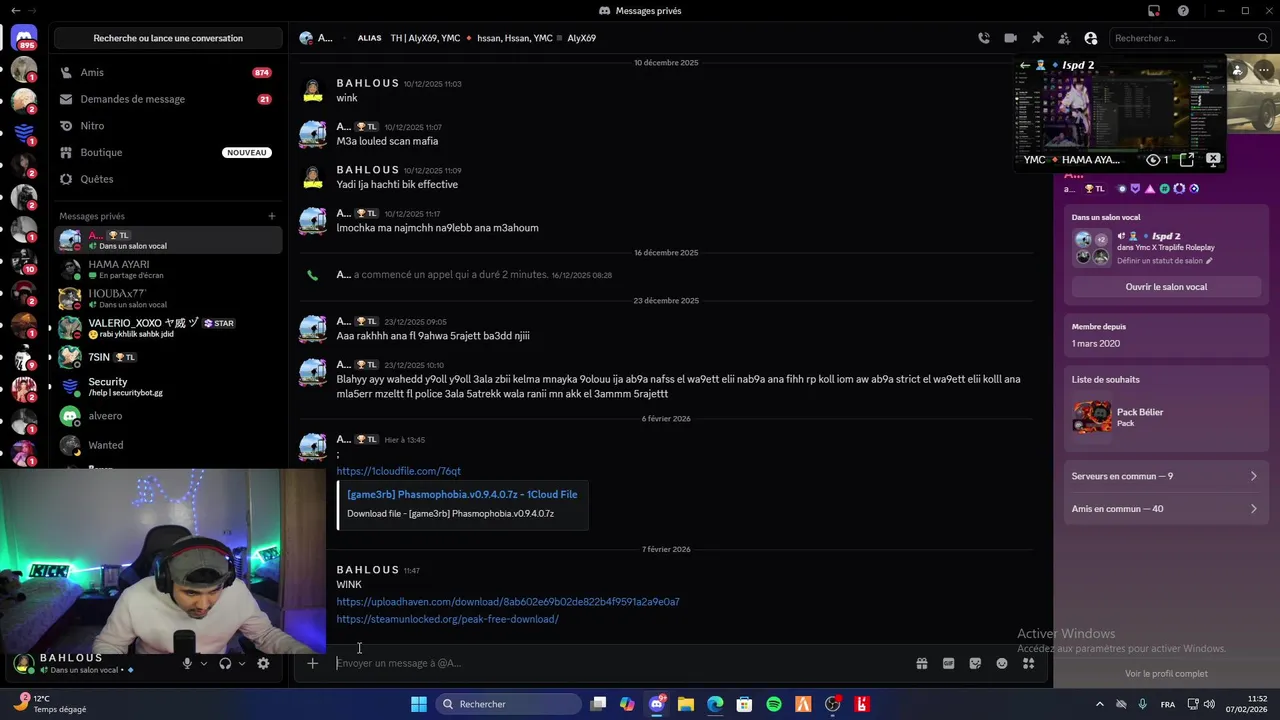Click Voir le profil complet
Screen dimensions: 1280x720
coord(1166,674)
